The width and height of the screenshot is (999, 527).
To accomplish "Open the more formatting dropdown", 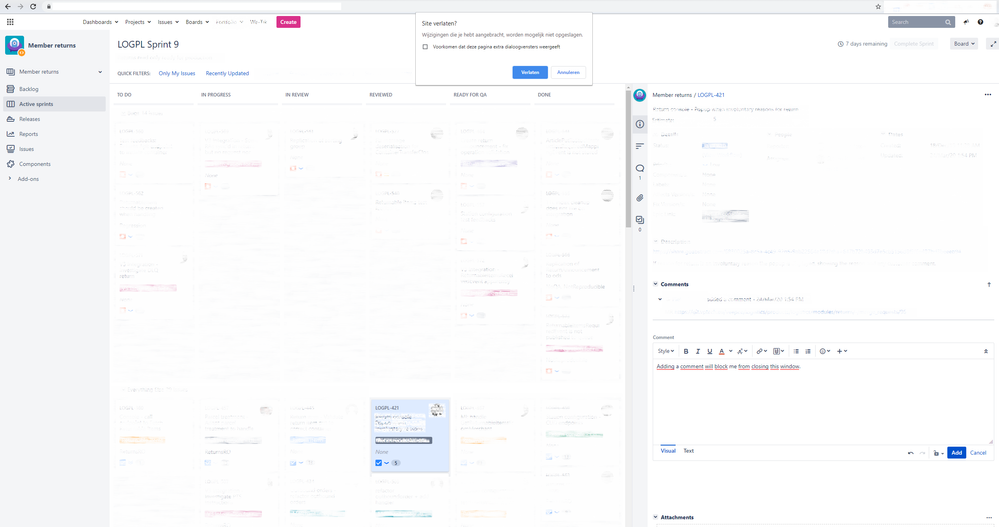I will click(742, 351).
